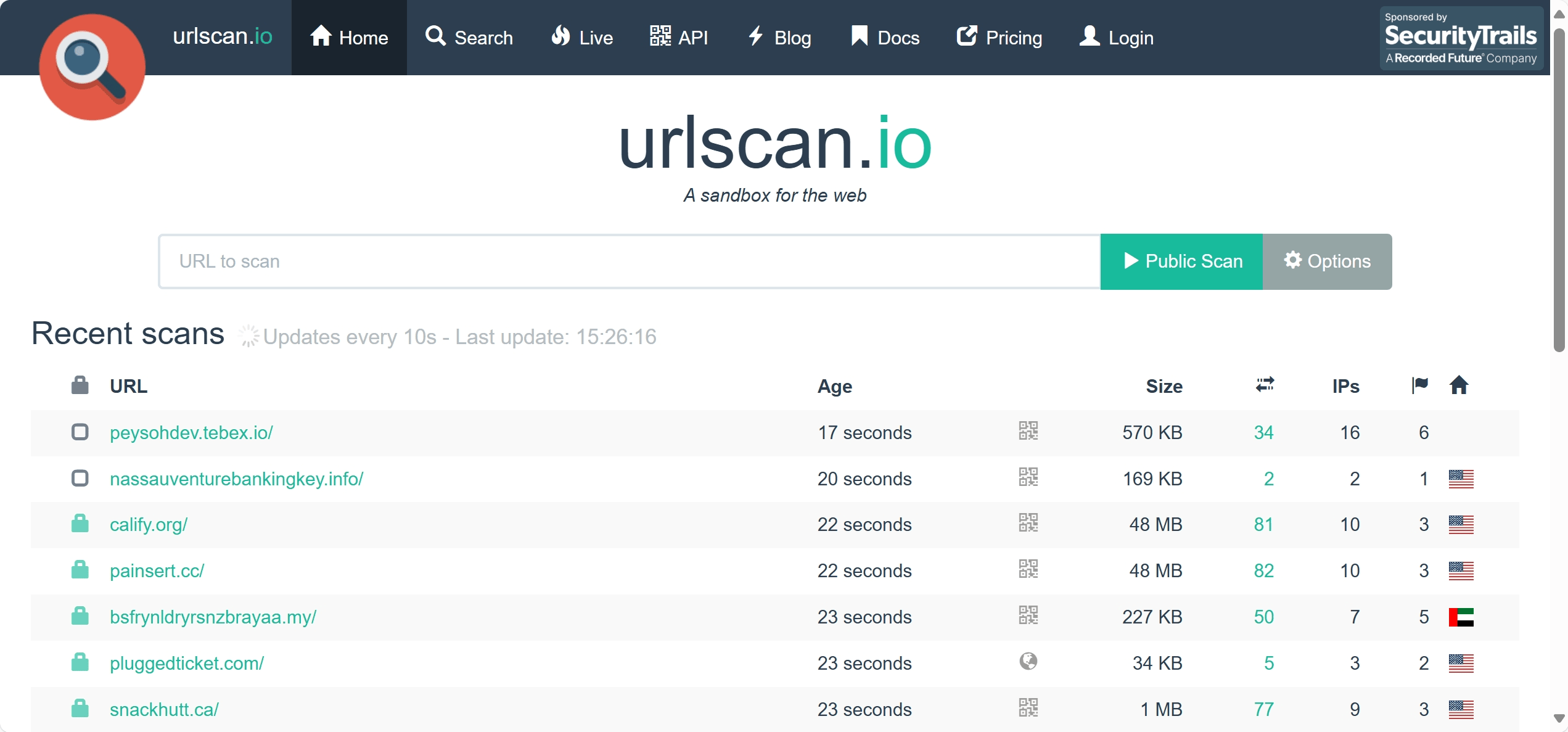Viewport: 1568px width, 732px height.
Task: Open the urlscan.io brand link in navbar
Action: click(x=222, y=37)
